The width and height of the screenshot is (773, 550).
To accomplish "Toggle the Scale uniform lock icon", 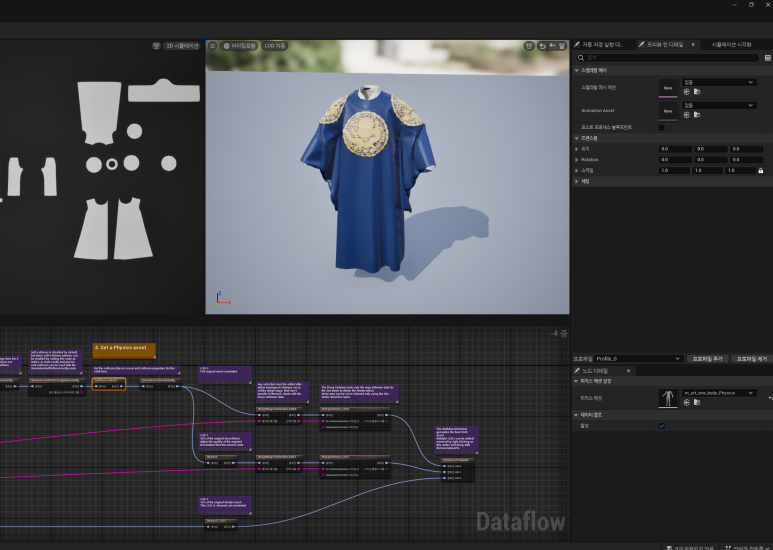I will 761,171.
